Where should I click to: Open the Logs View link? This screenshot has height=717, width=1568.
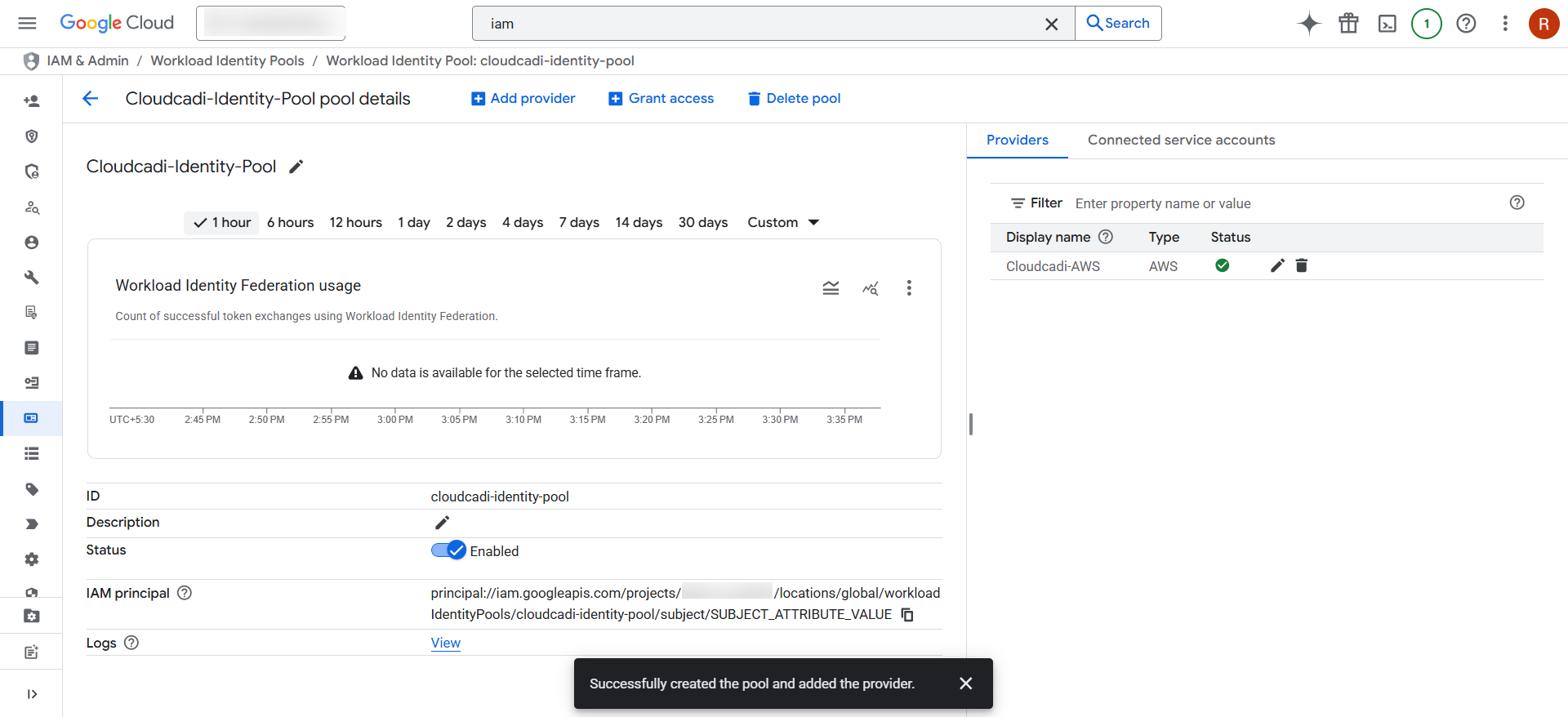coord(446,644)
